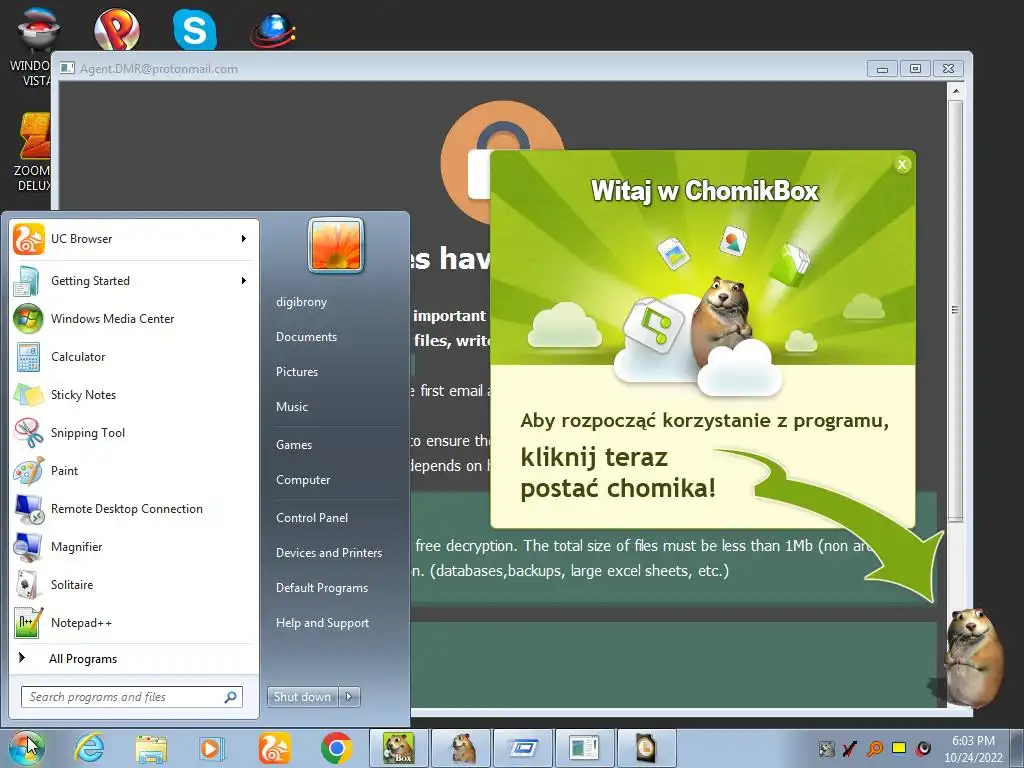Open globe browser desktop shortcut
The height and width of the screenshot is (768, 1024).
(273, 29)
